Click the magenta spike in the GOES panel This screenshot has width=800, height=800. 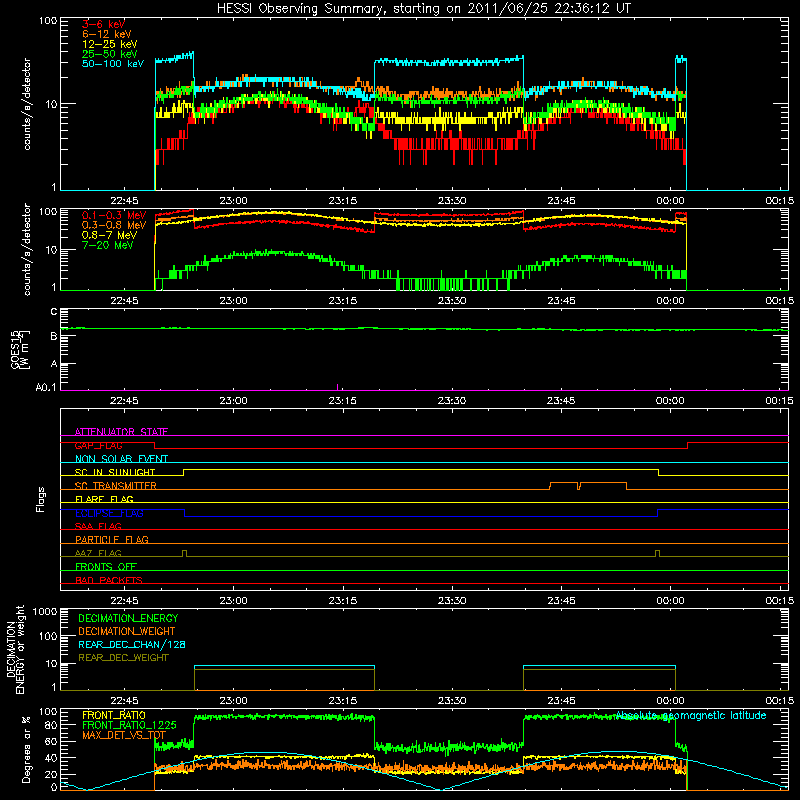[338, 387]
